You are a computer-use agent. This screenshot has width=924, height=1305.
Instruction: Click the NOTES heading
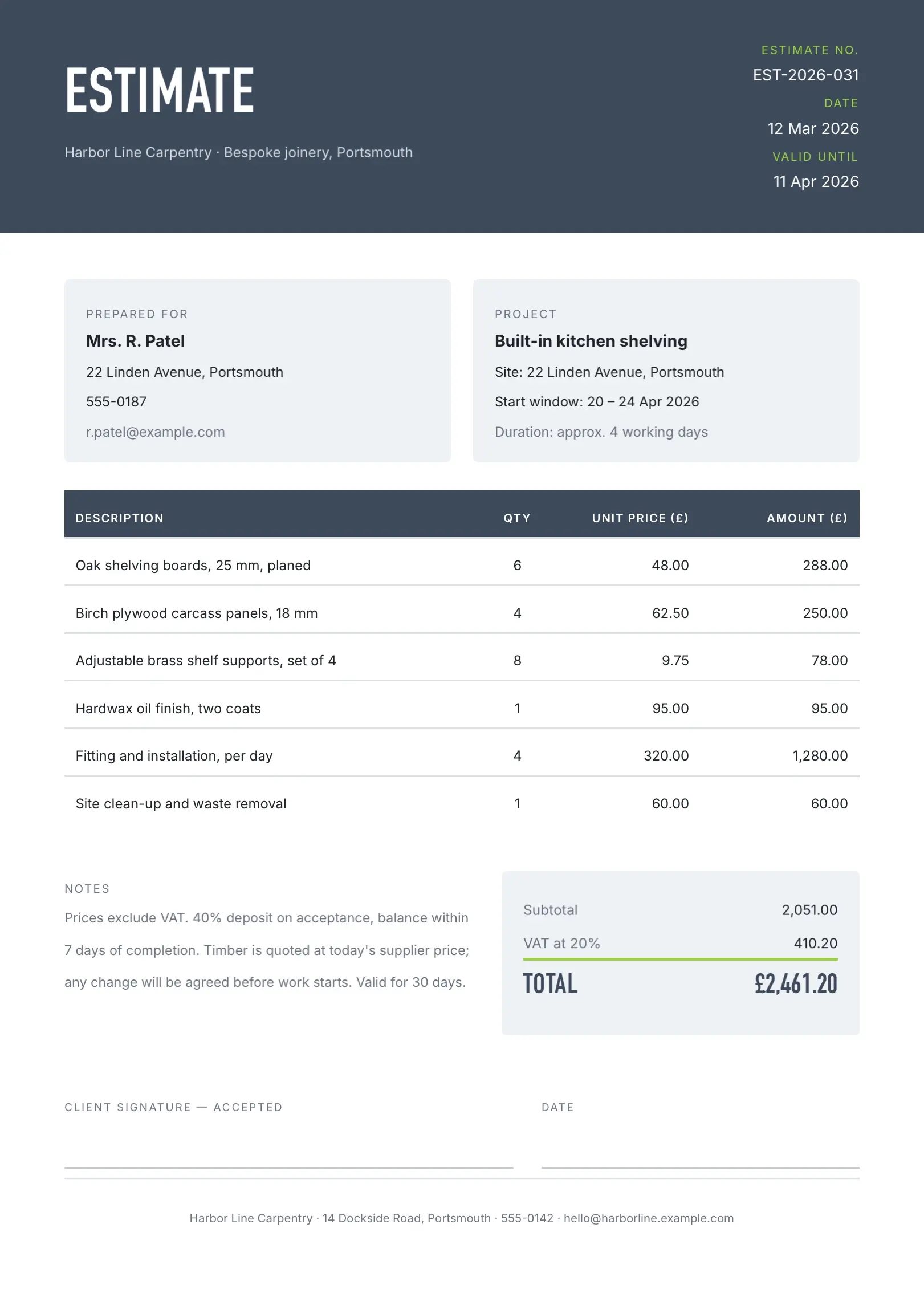tap(87, 889)
